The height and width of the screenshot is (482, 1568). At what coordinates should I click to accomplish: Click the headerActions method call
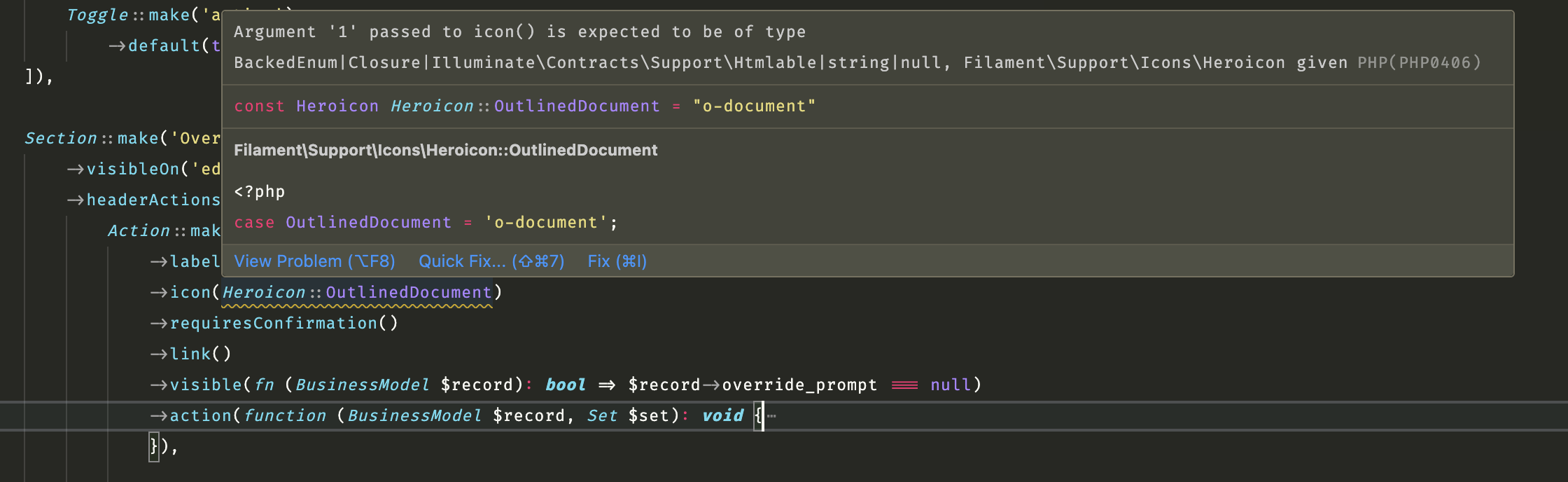coord(153,200)
